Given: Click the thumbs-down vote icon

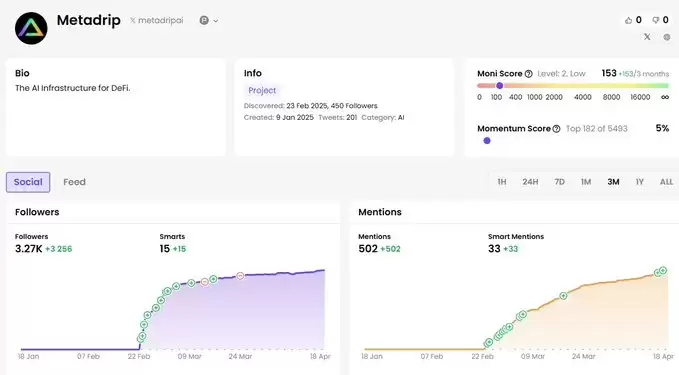Looking at the screenshot, I should 656,20.
